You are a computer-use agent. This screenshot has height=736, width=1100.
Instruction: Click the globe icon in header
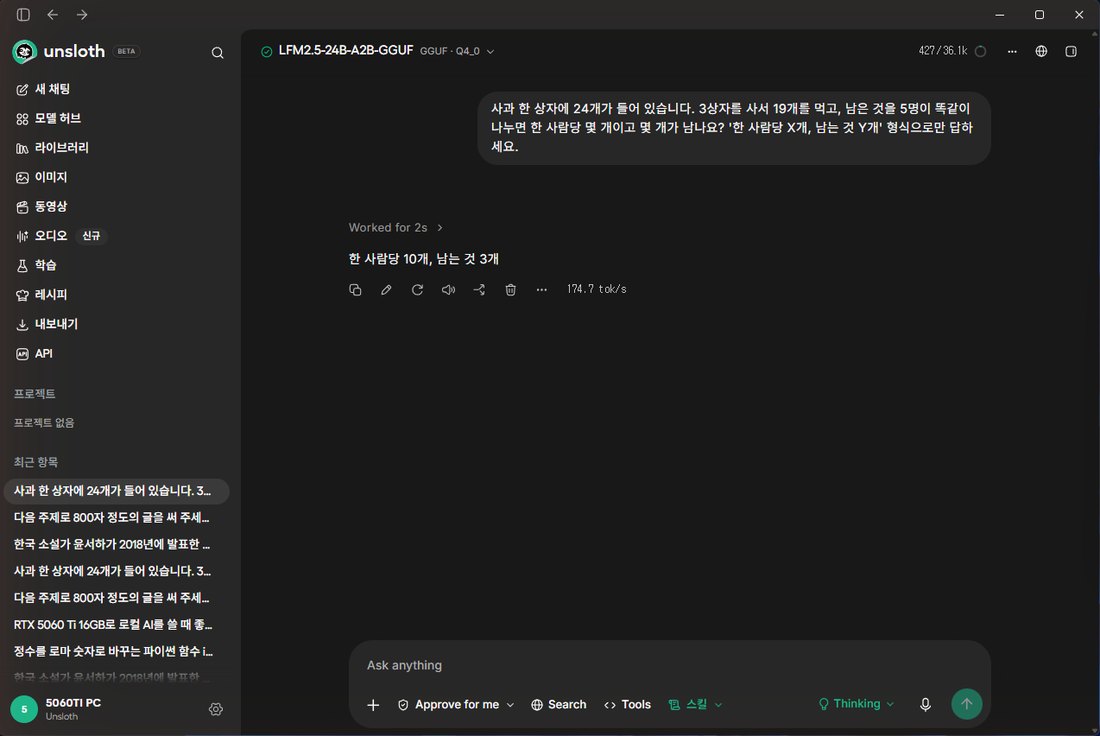(x=1041, y=51)
